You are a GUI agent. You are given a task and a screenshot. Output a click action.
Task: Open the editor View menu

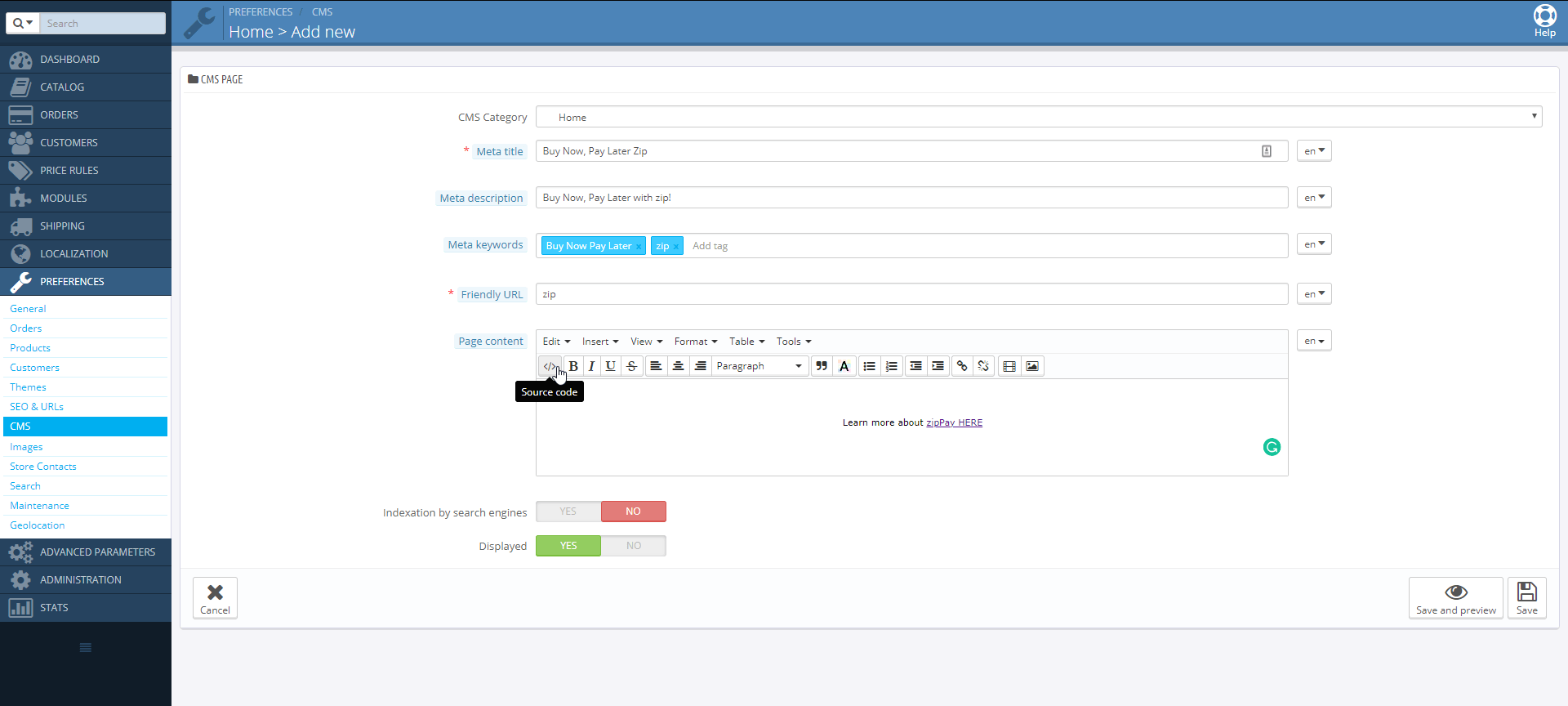pyautogui.click(x=646, y=342)
